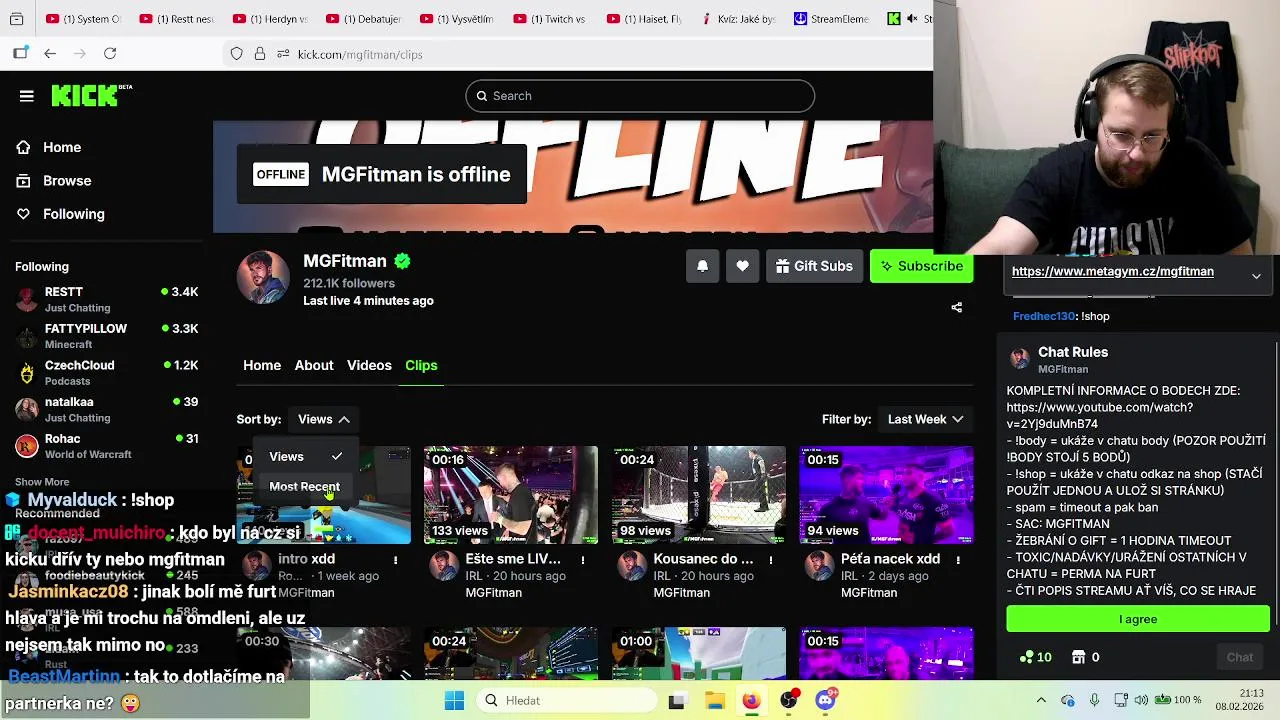The height and width of the screenshot is (720, 1280).
Task: Open Firefox from the taskbar
Action: [x=751, y=700]
